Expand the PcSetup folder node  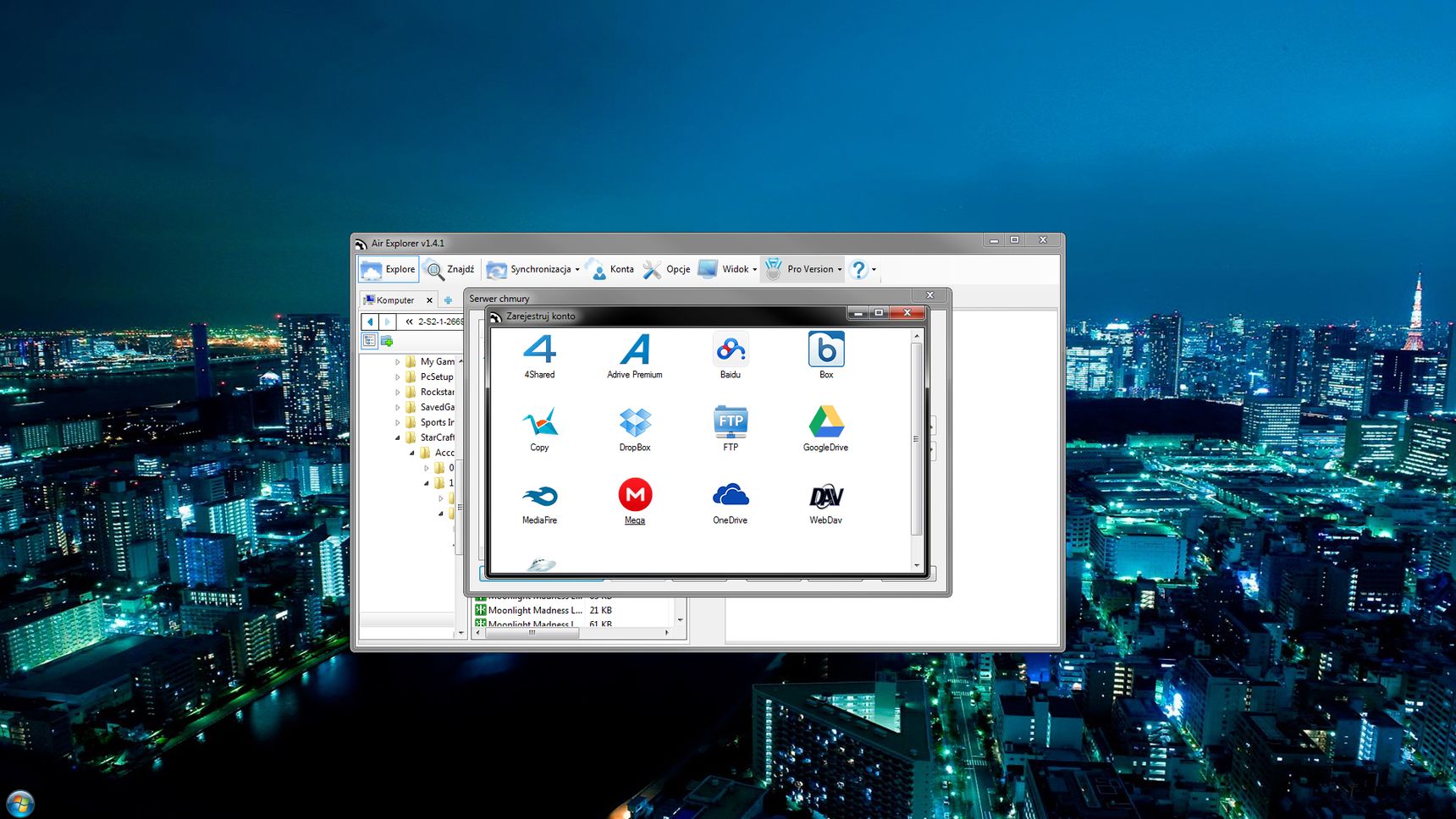point(397,377)
